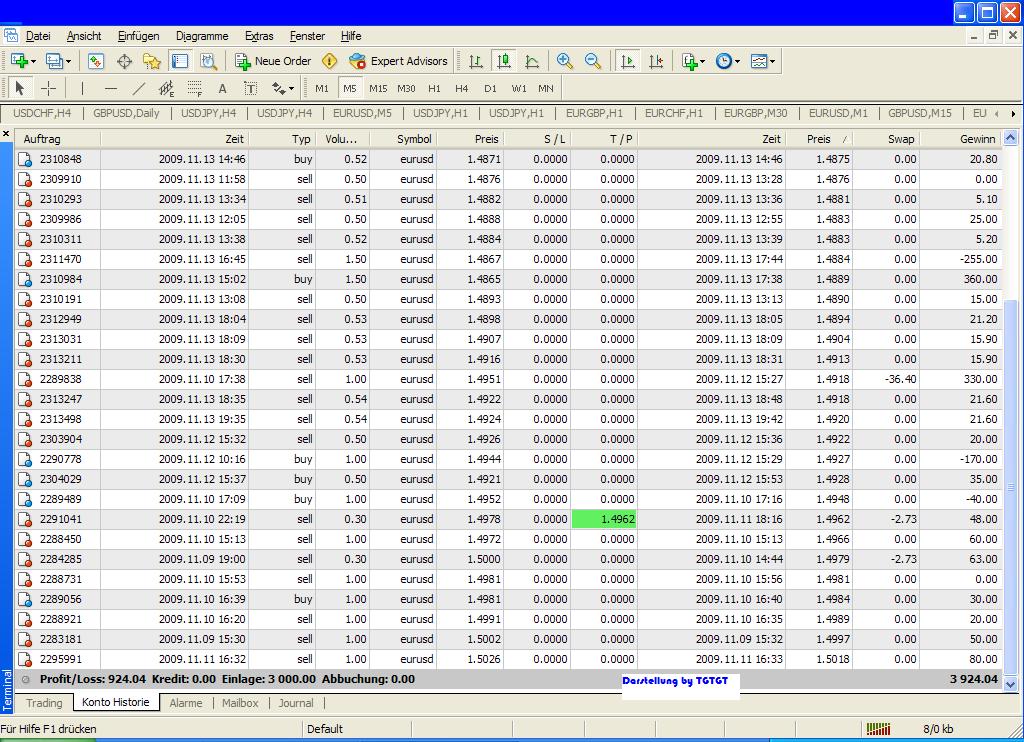Open the chart templates dropdown
The height and width of the screenshot is (742, 1024).
coord(762,60)
